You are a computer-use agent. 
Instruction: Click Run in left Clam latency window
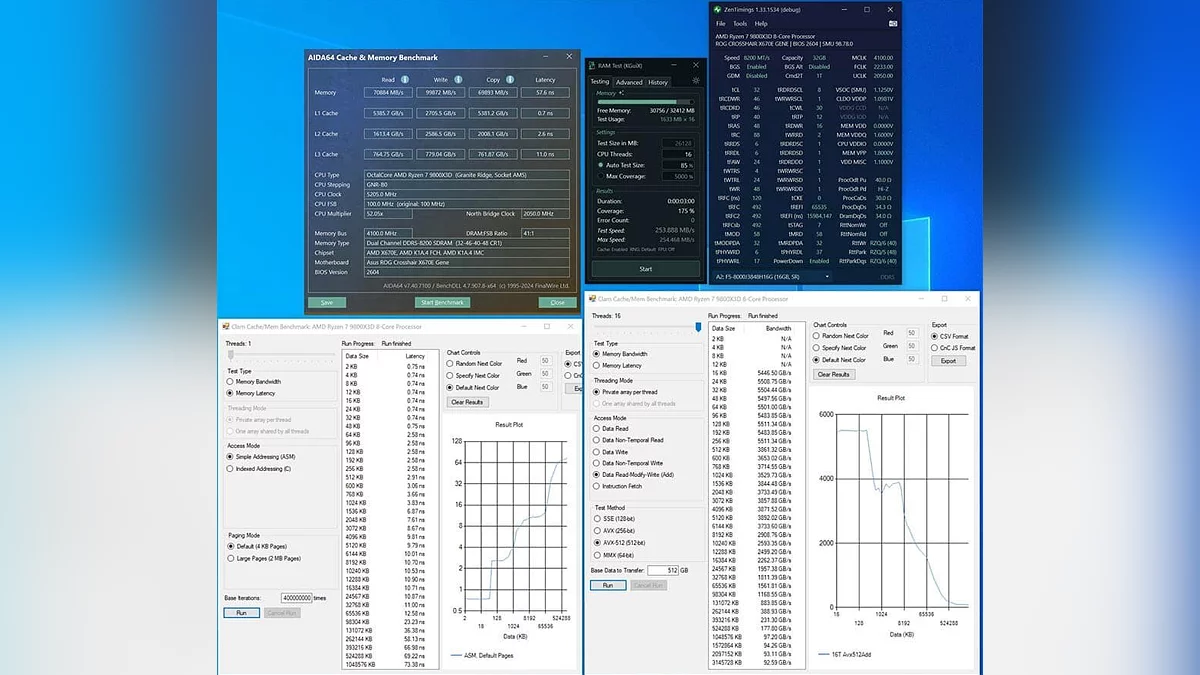point(241,612)
